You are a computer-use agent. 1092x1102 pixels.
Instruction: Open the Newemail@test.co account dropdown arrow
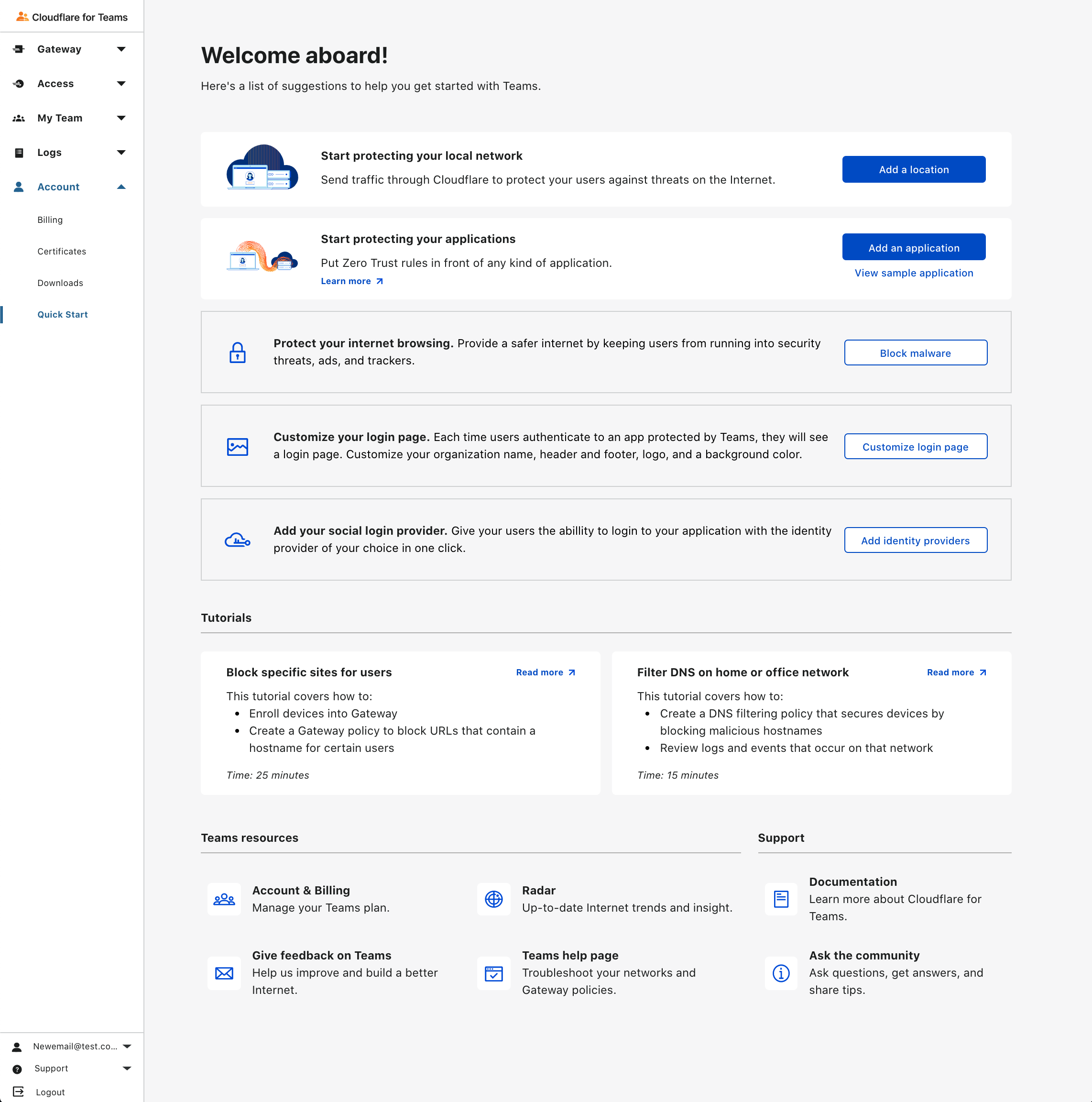127,1047
